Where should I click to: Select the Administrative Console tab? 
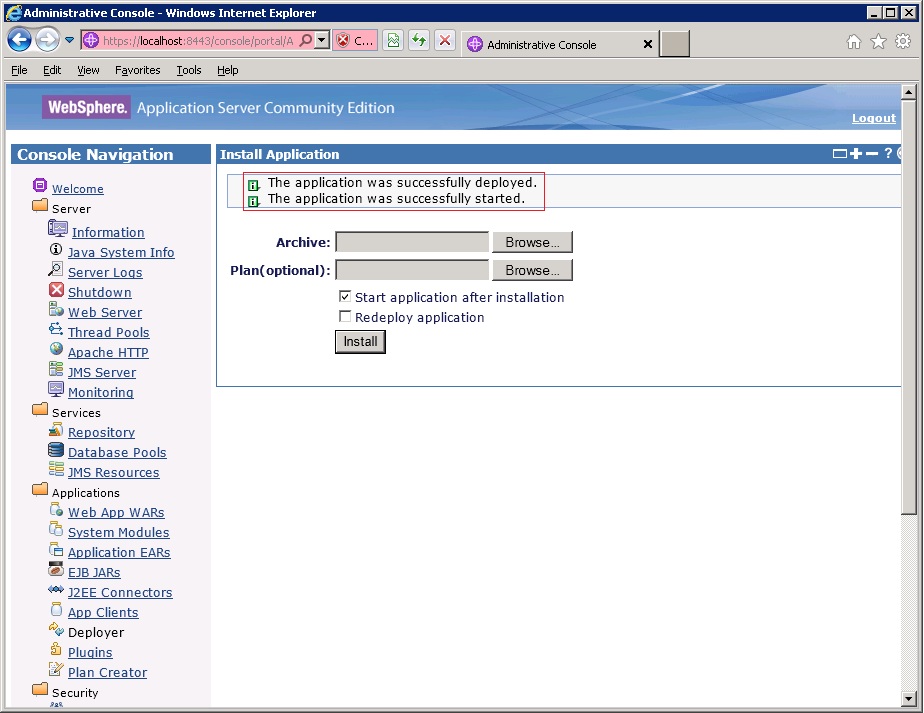tap(559, 44)
